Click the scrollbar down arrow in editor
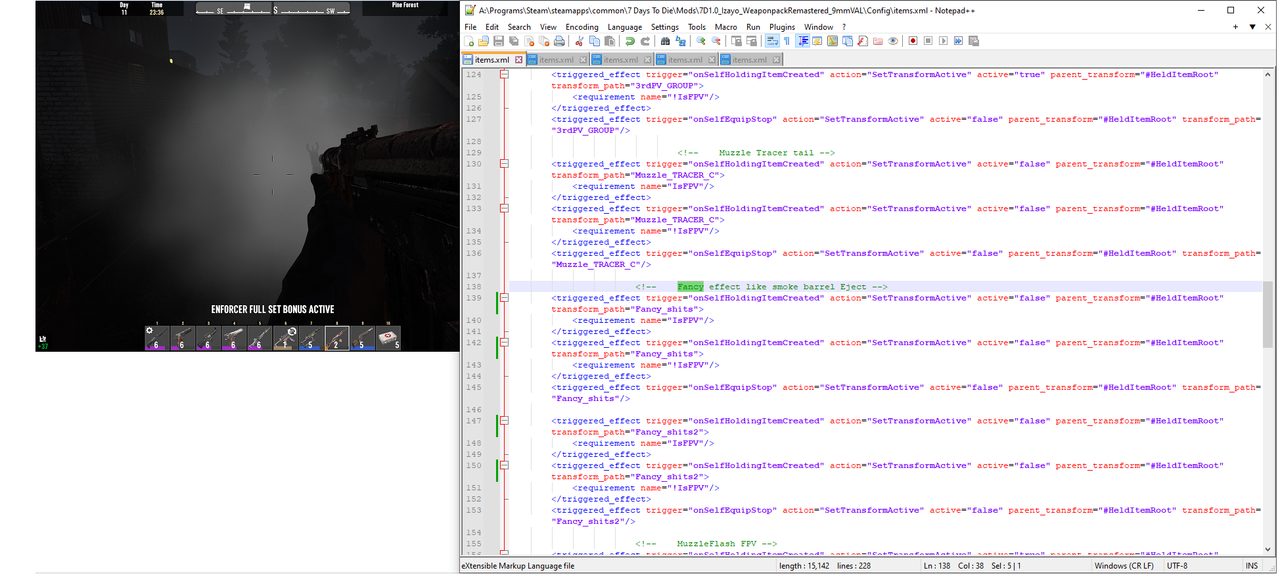 [1268, 550]
